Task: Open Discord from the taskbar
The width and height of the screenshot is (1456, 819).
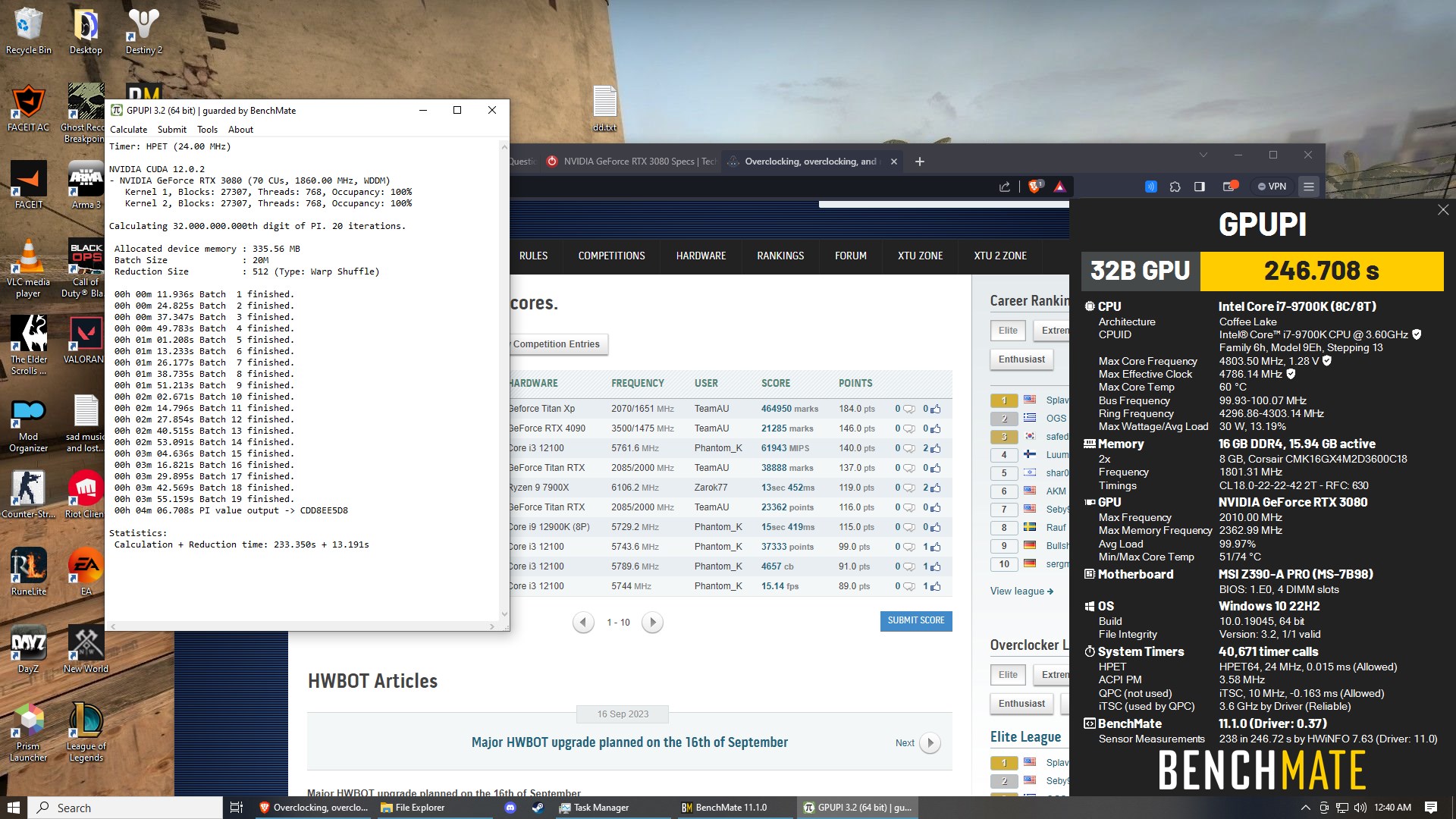Action: pos(510,808)
